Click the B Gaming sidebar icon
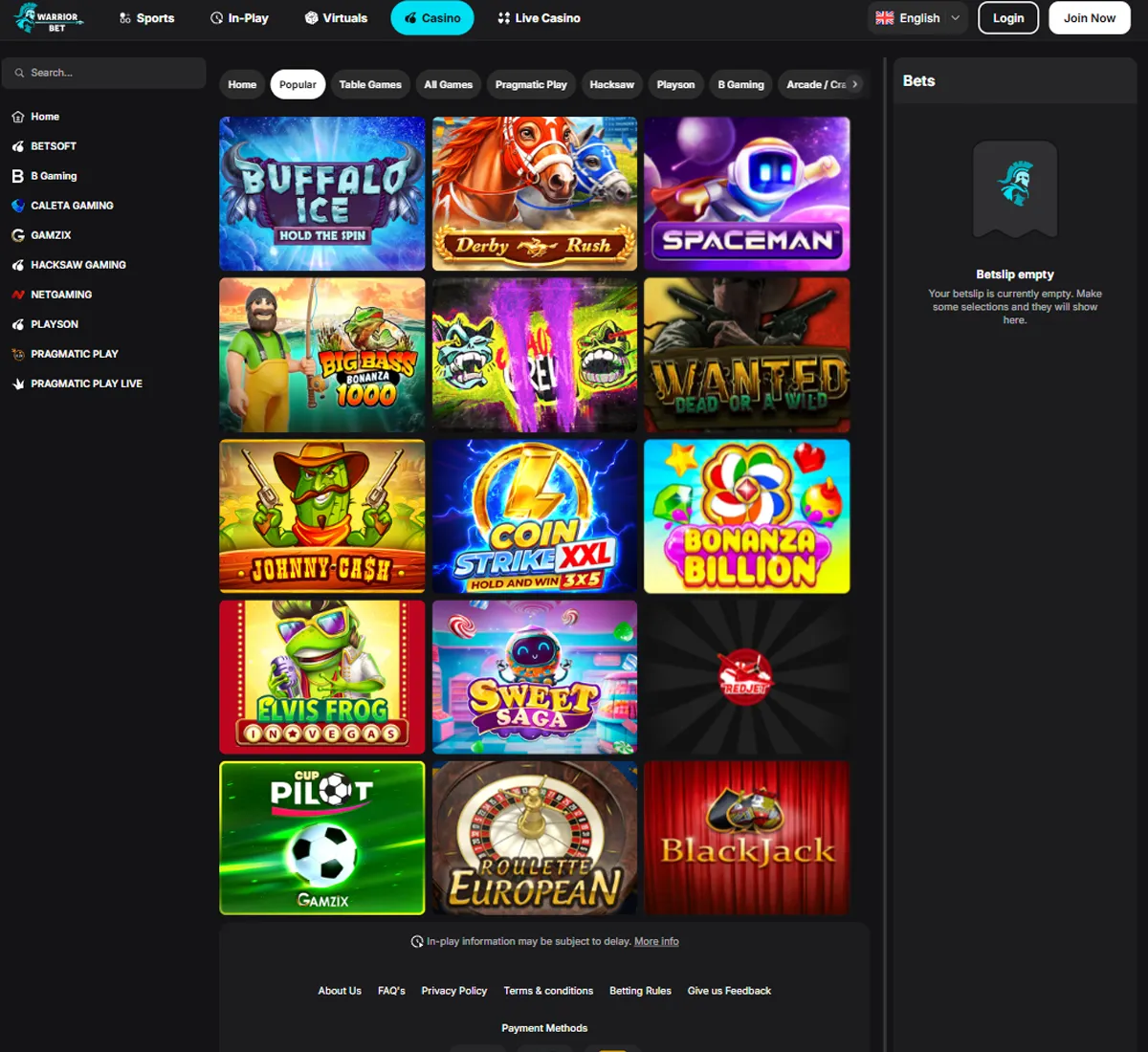Screen dimensions: 1148x1052 pos(18,176)
